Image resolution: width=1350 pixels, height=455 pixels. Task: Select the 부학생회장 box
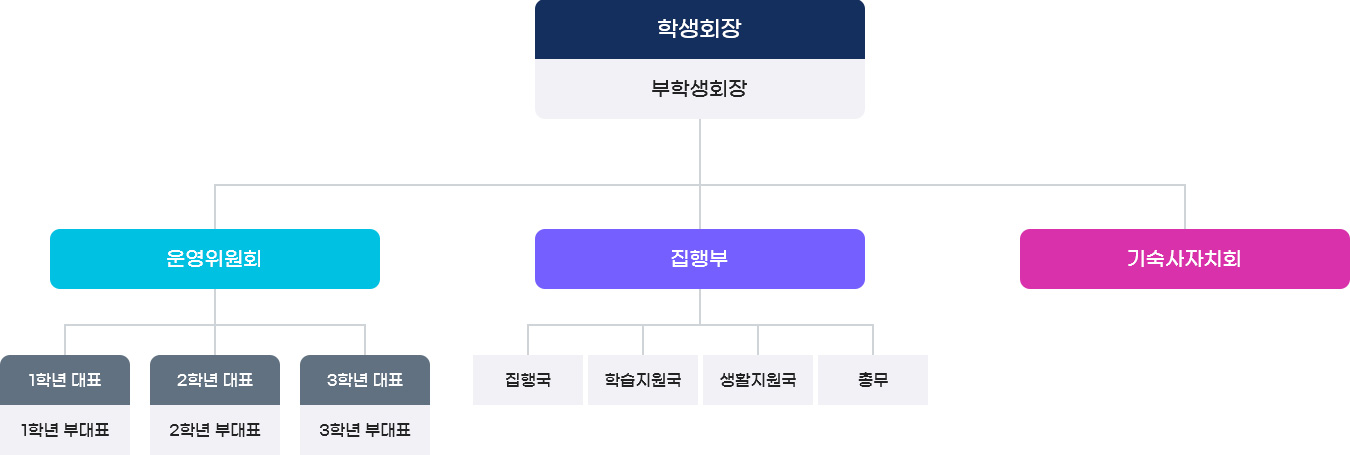(x=699, y=89)
